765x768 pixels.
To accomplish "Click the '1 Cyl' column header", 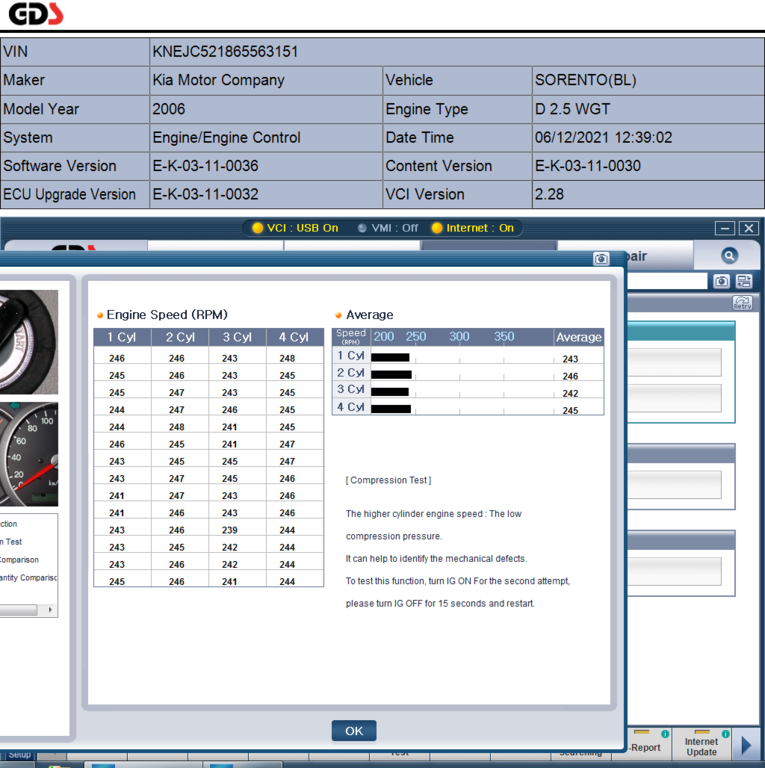I will pos(122,337).
